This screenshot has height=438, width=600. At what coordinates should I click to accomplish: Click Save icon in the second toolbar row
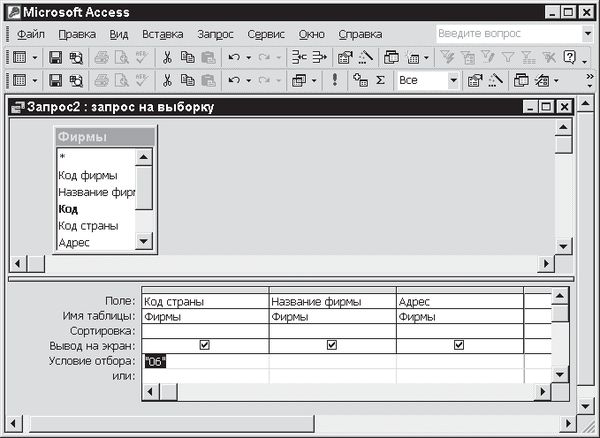tap(56, 80)
